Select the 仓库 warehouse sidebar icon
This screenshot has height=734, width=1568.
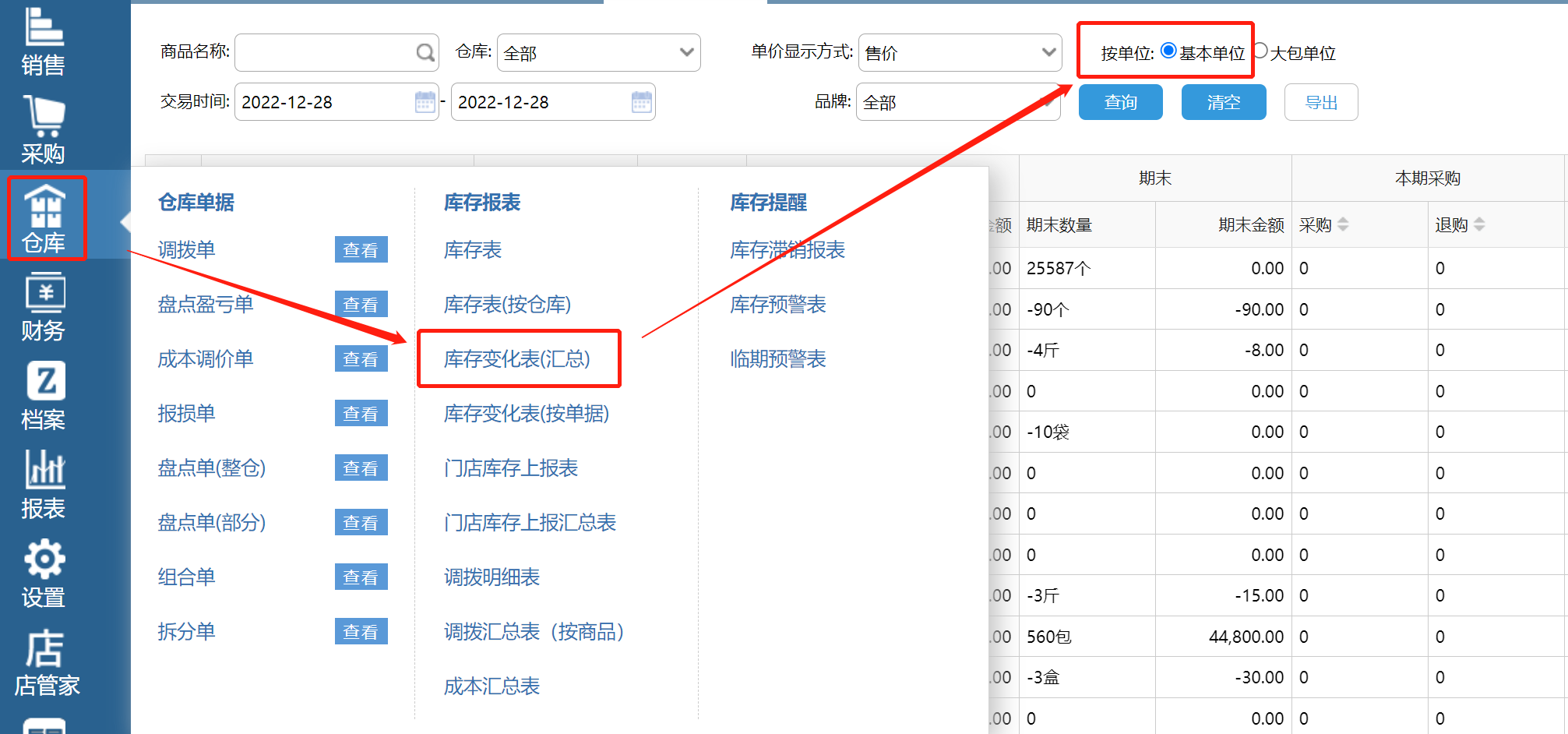[x=45, y=218]
